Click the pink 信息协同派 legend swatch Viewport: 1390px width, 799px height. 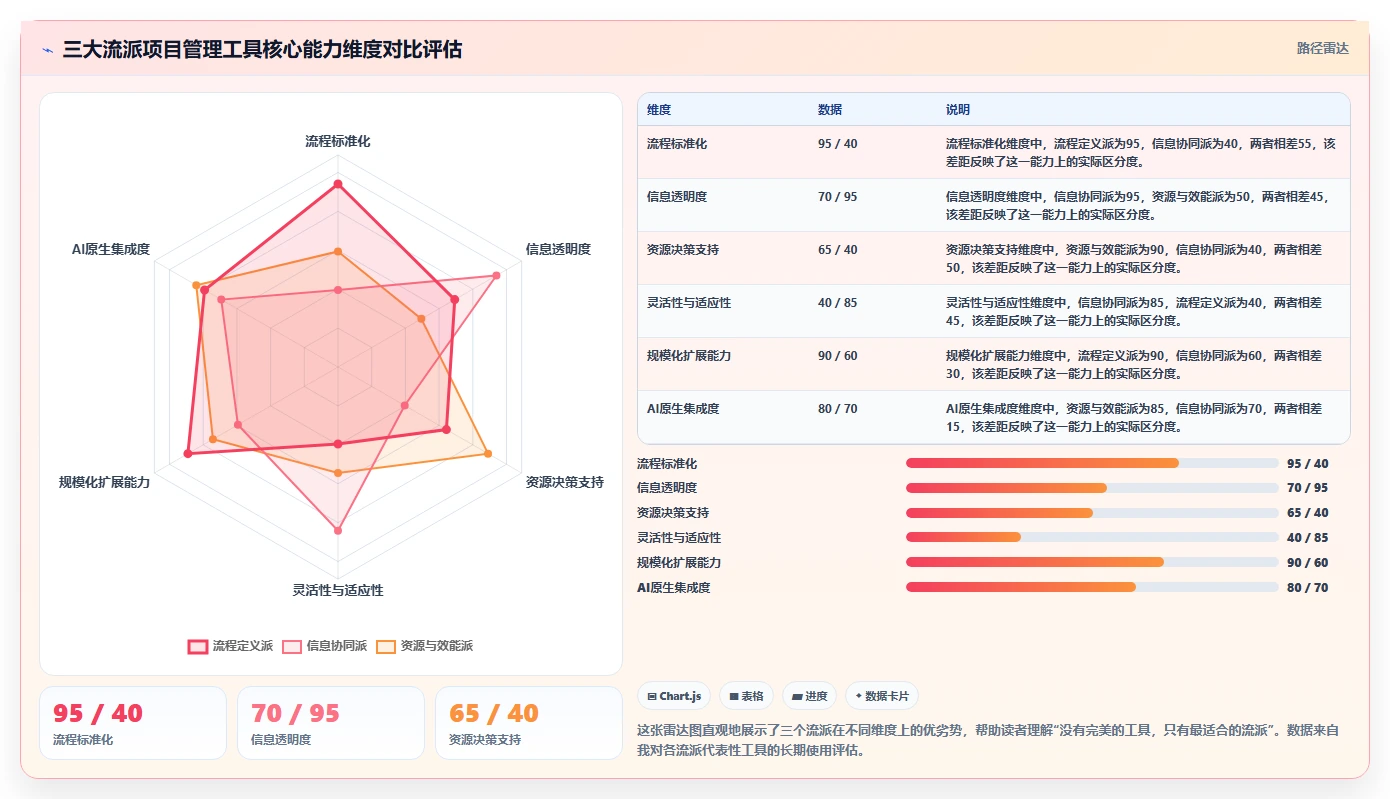(x=292, y=646)
